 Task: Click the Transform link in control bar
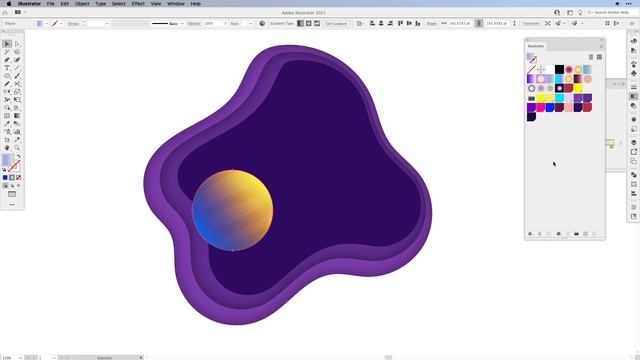coord(531,24)
